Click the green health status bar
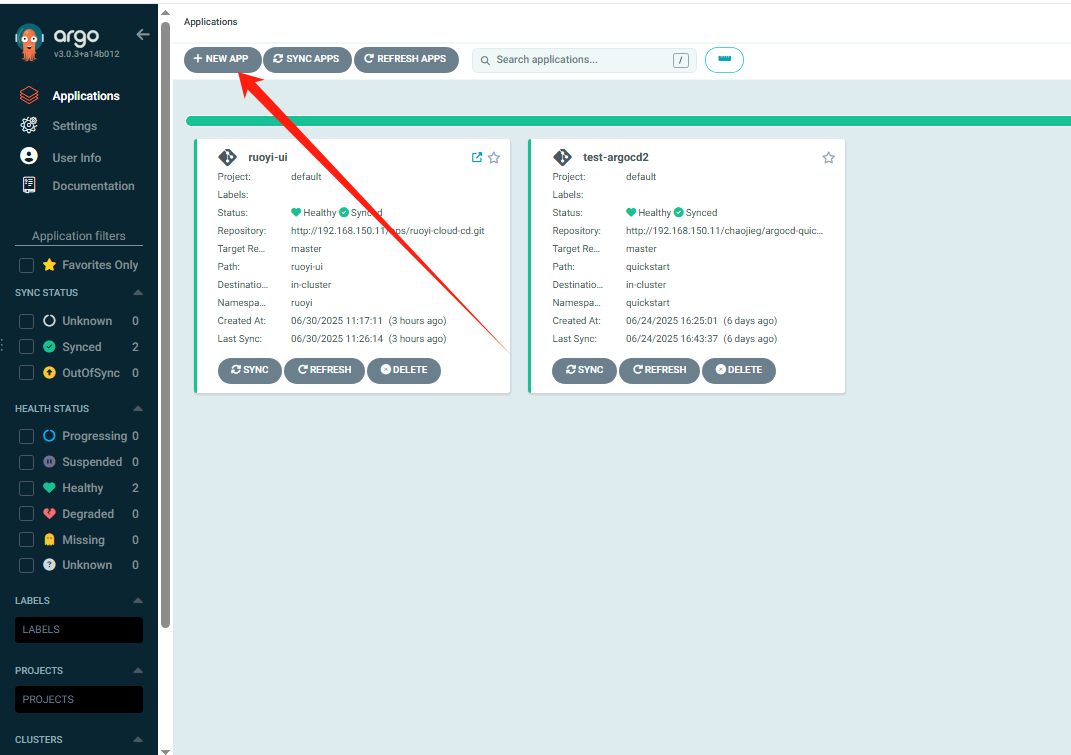 tap(628, 121)
